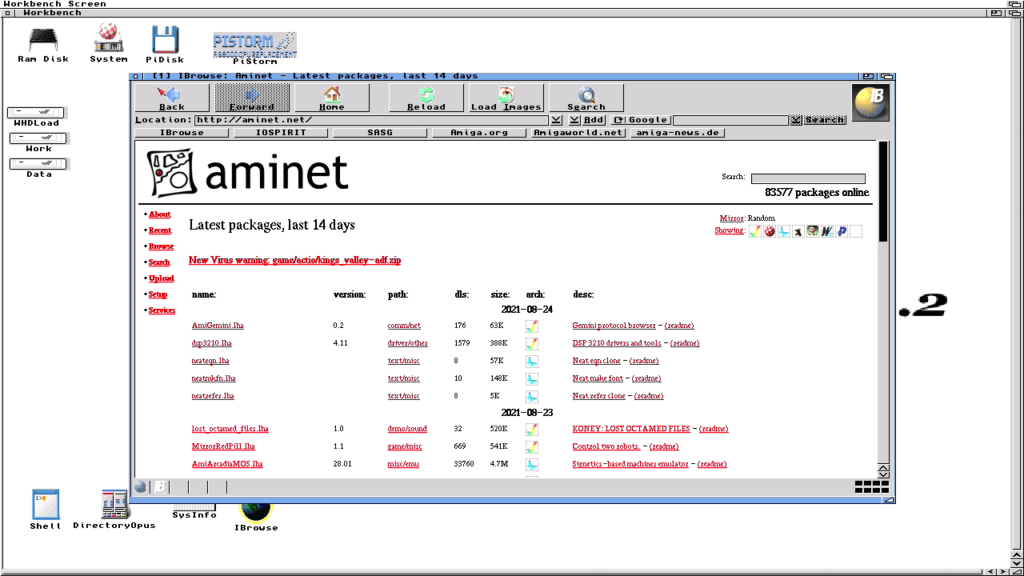This screenshot has height=576, width=1024.
Task: Click the arch icon in neateqn.lha row
Action: [x=532, y=361]
